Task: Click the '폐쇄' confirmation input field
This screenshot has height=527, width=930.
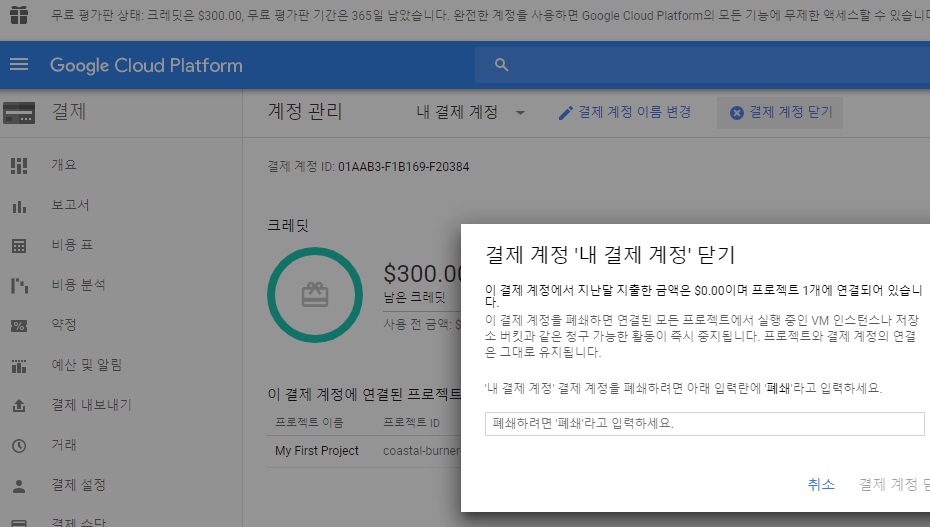Action: pos(705,424)
